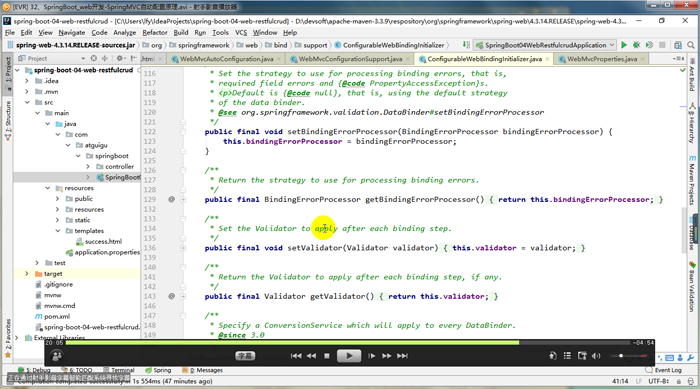Screen dimensions: 700x389
Task: Open the Hierarchy side panel
Action: (x=692, y=123)
